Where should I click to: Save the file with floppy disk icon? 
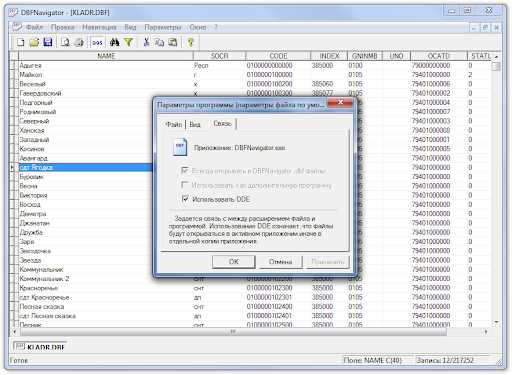[x=48, y=42]
